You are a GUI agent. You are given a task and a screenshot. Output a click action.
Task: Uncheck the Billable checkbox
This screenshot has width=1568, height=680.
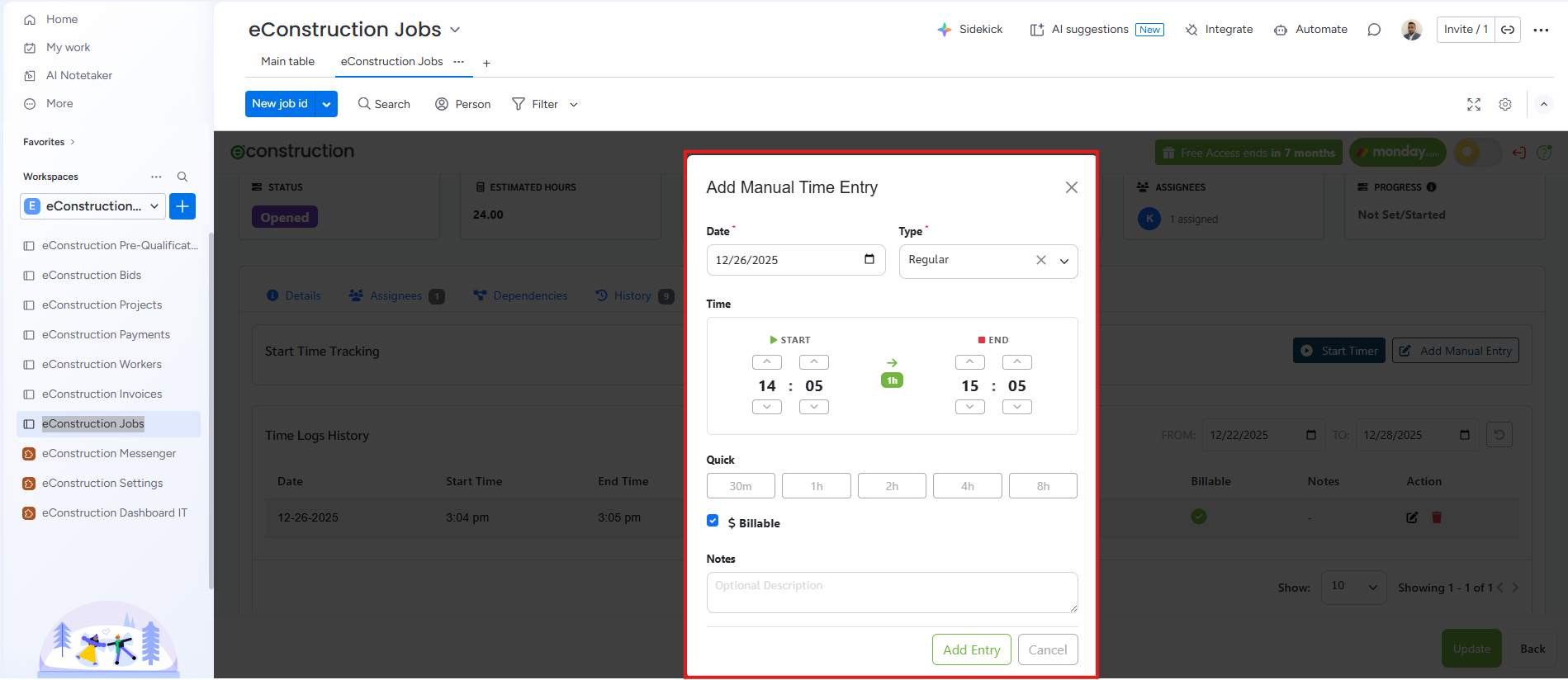(x=713, y=521)
